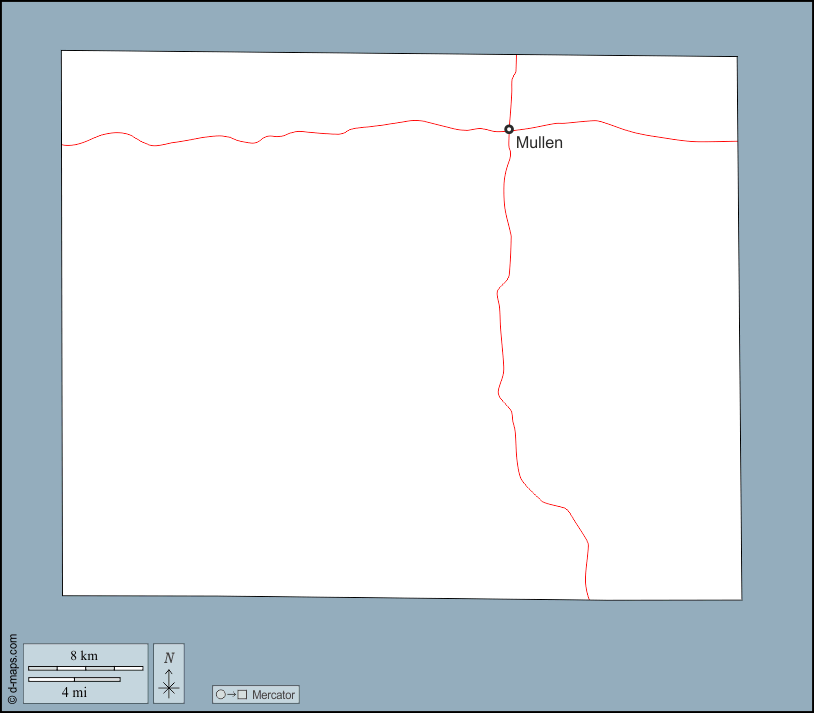
Task: Click the 8 km scale label
Action: pyautogui.click(x=84, y=655)
